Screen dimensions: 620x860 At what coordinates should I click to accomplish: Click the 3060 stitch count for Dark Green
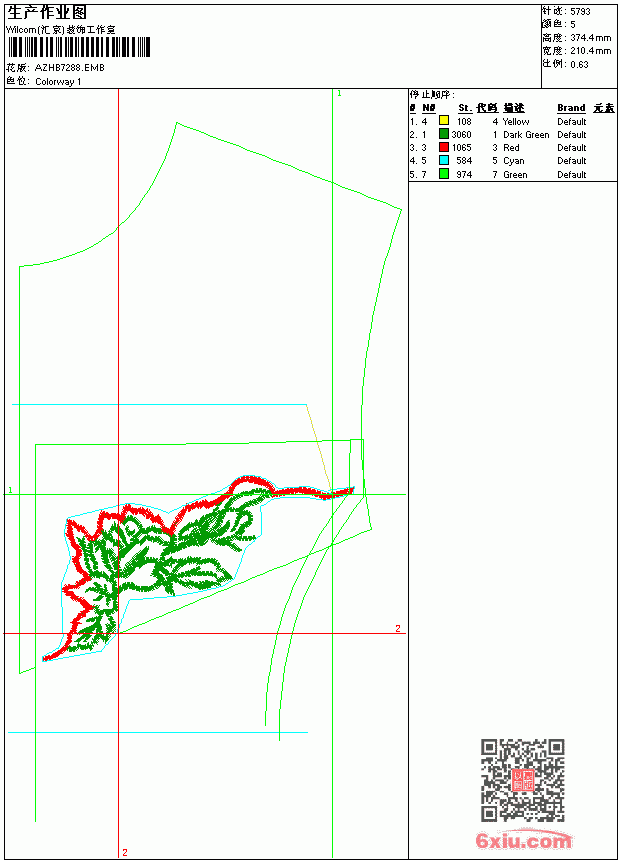click(461, 134)
